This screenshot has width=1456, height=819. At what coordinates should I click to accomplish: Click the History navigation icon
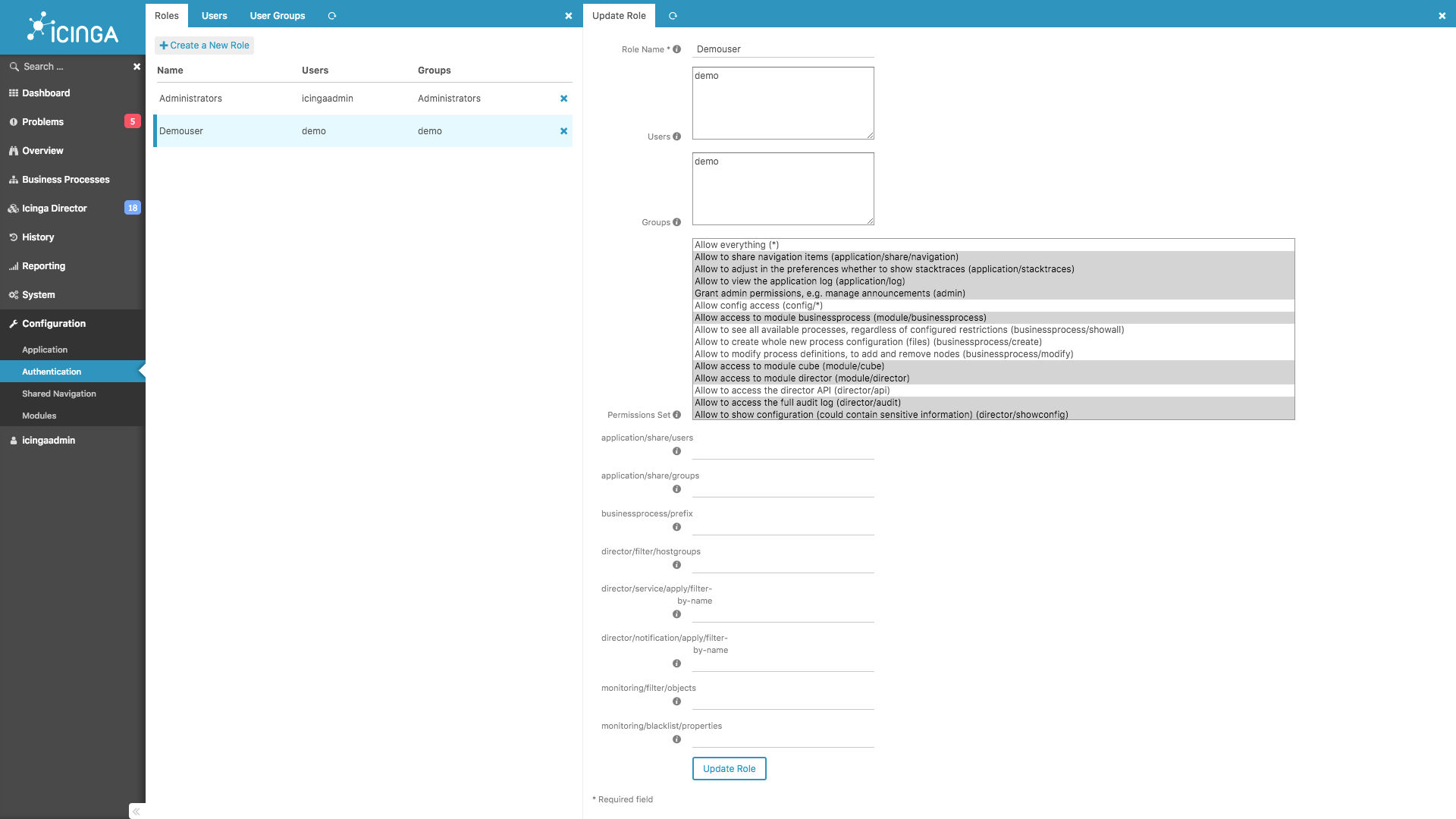(13, 236)
